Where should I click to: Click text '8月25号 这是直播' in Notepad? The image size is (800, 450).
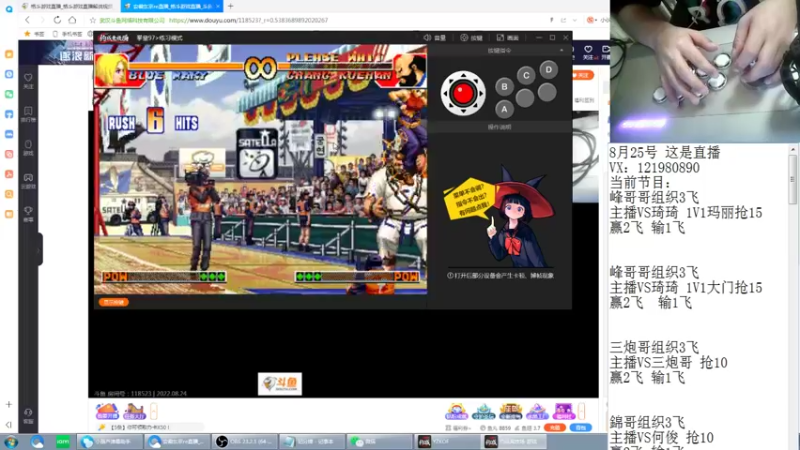[664, 153]
